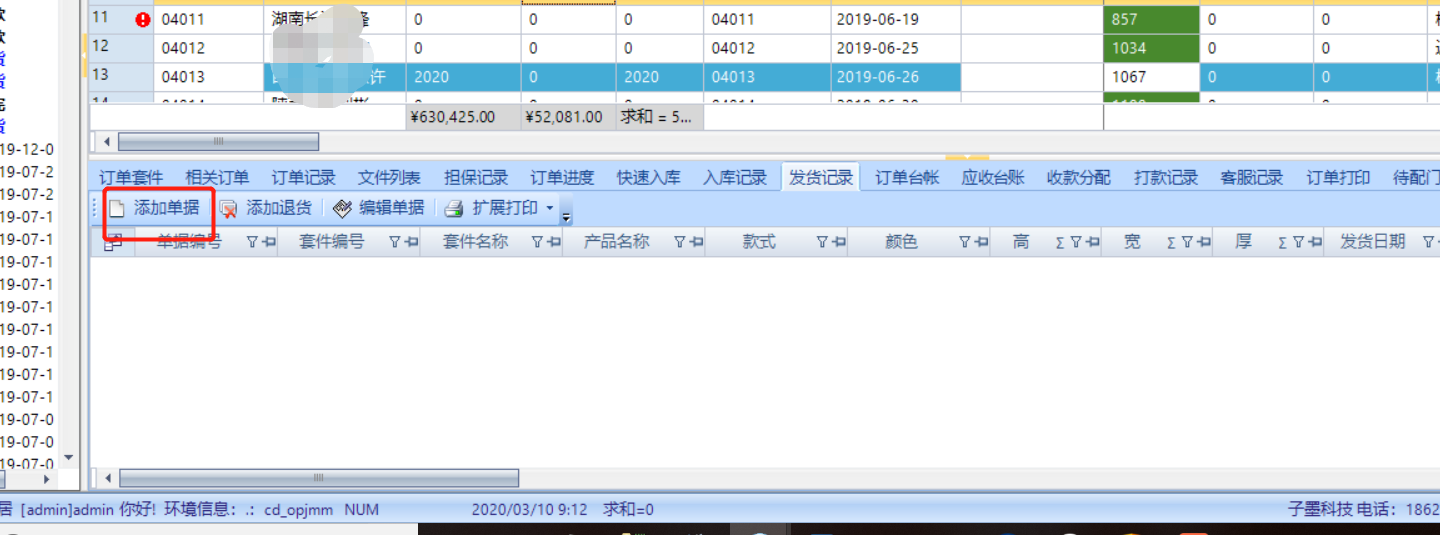This screenshot has width=1440, height=535.
Task: Click the 发货日期 column header
Action: 1372,242
